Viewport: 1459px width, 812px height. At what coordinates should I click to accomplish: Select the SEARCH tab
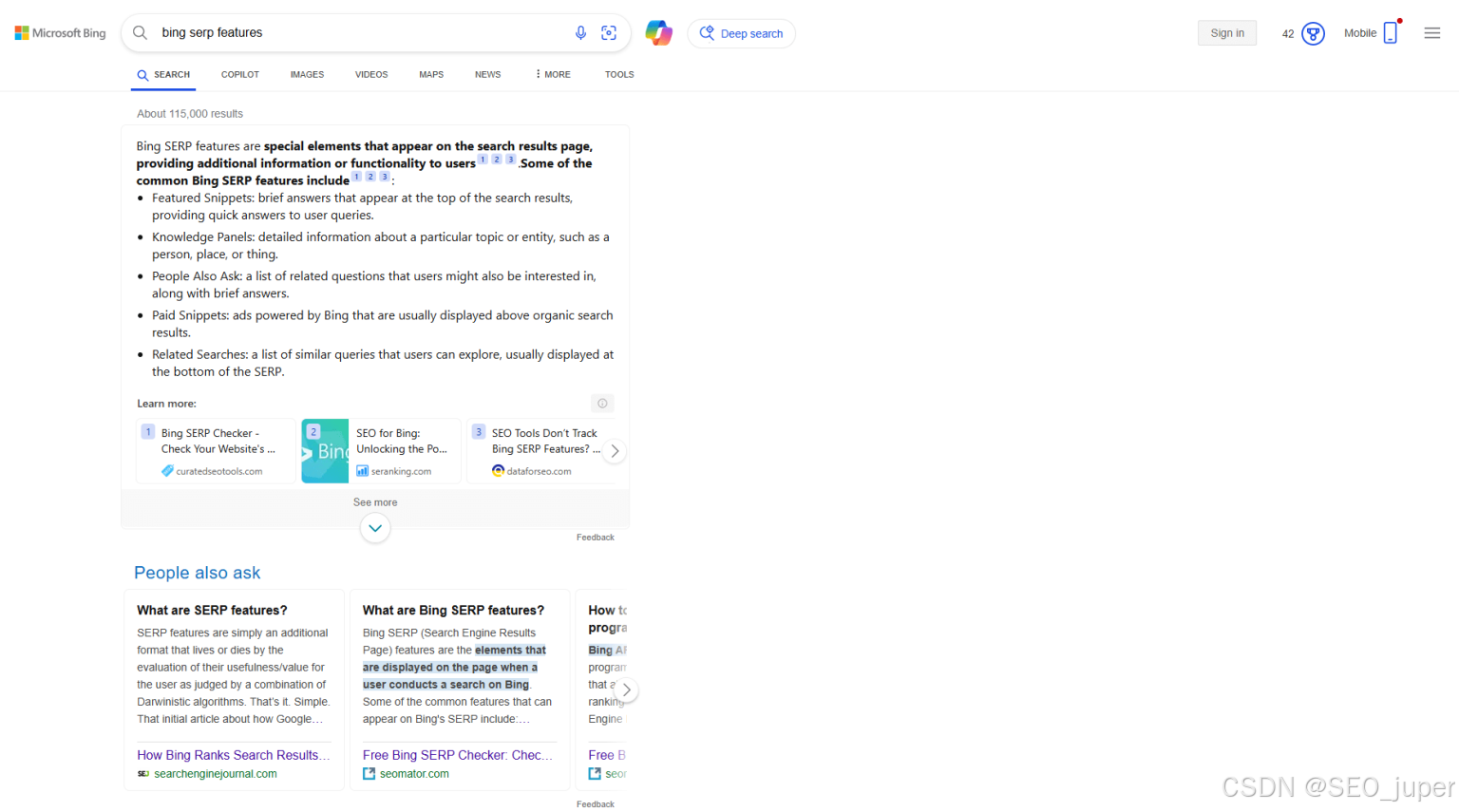[163, 74]
